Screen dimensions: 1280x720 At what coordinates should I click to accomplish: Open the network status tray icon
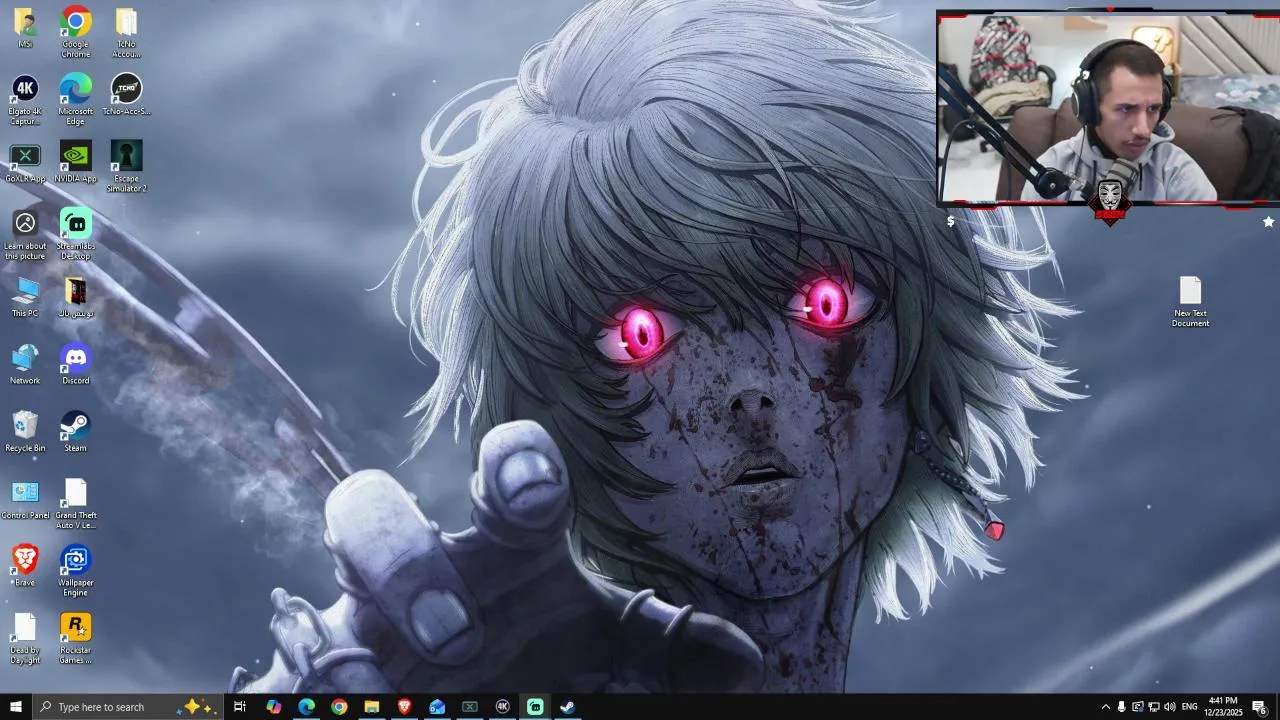point(1153,707)
